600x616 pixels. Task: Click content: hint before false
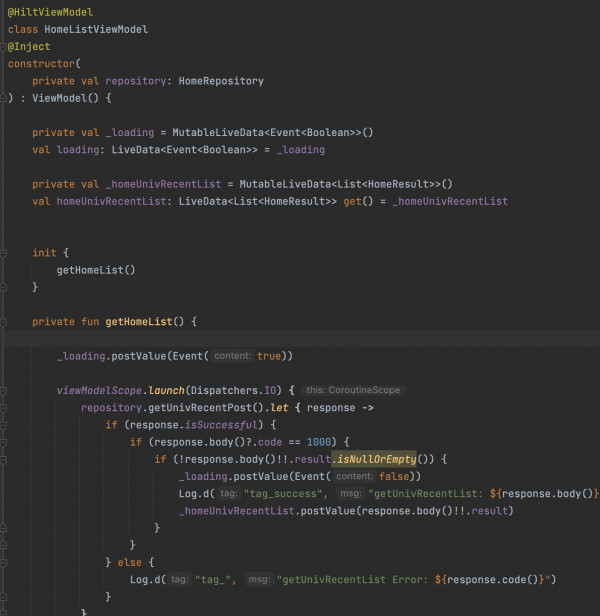354,476
